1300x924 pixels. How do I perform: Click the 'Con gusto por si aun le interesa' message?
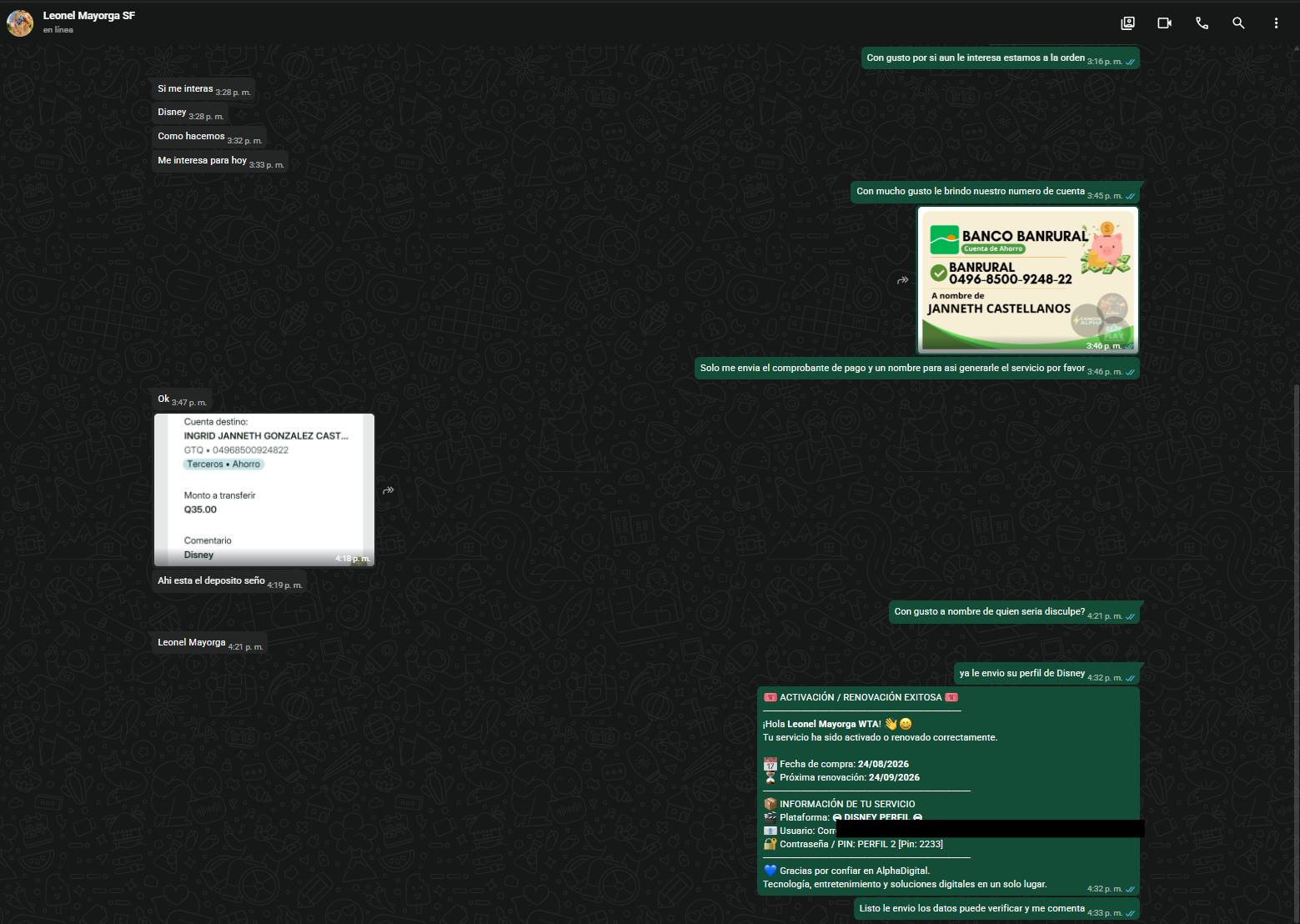[x=1001, y=58]
